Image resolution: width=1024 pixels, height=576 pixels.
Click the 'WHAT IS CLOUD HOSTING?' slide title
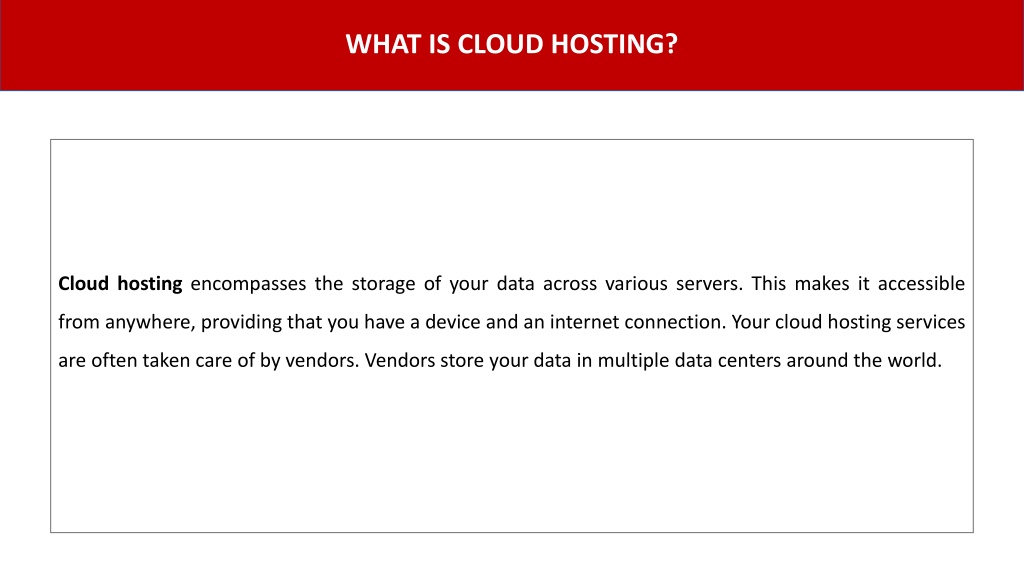coord(511,44)
